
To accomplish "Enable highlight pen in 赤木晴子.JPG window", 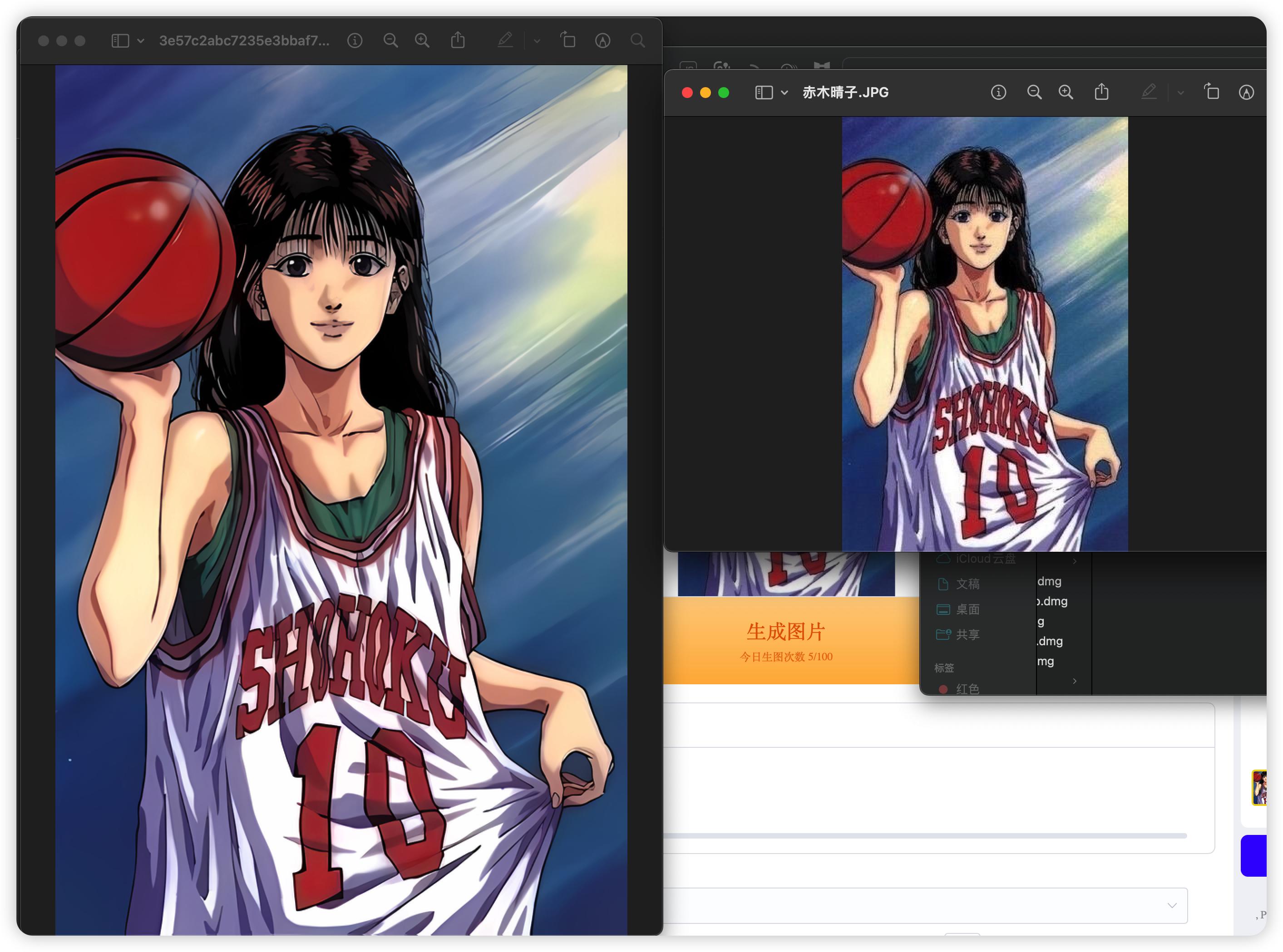I will (x=1149, y=92).
